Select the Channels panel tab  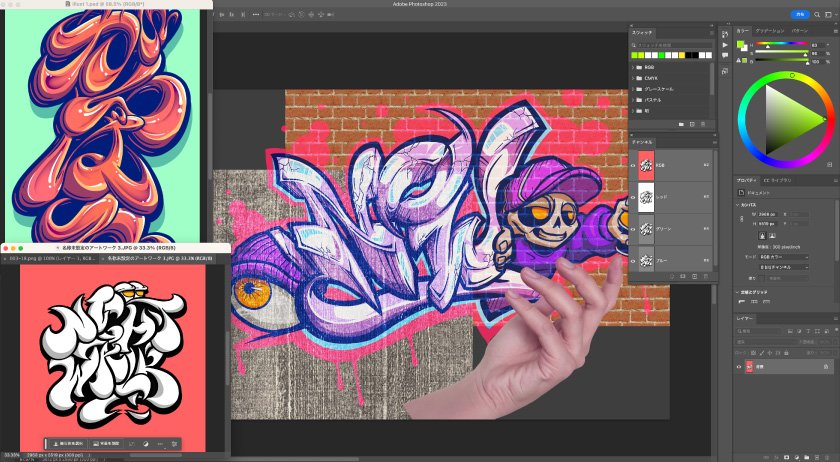coord(642,143)
